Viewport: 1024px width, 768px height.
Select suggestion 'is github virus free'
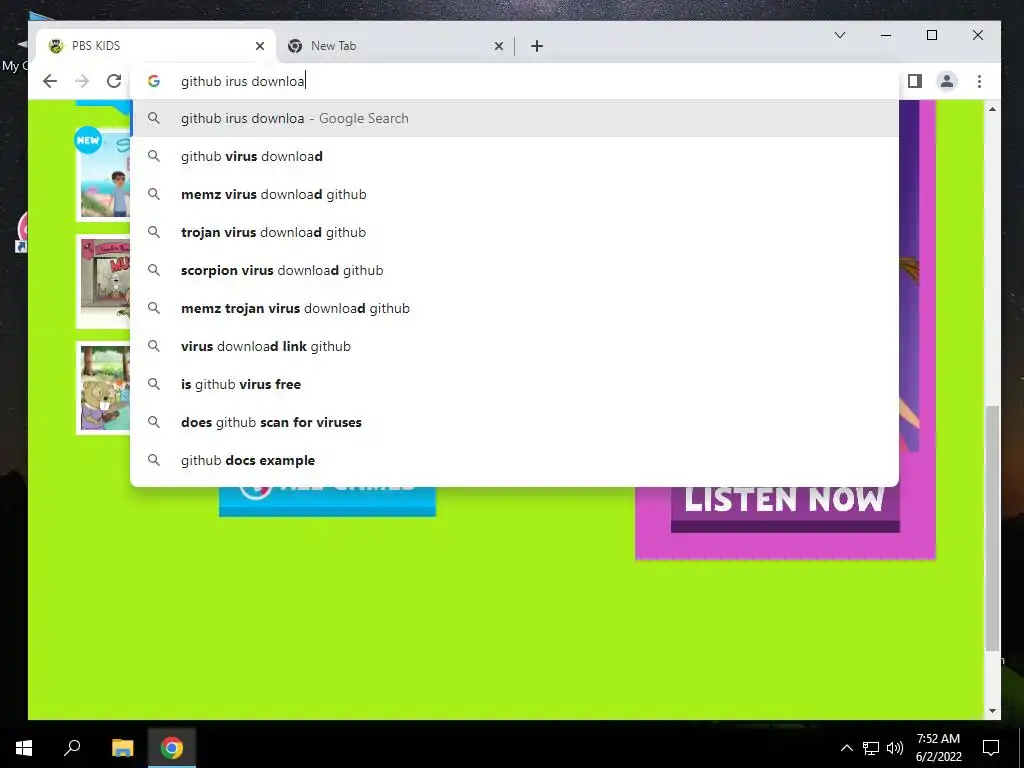(x=515, y=384)
